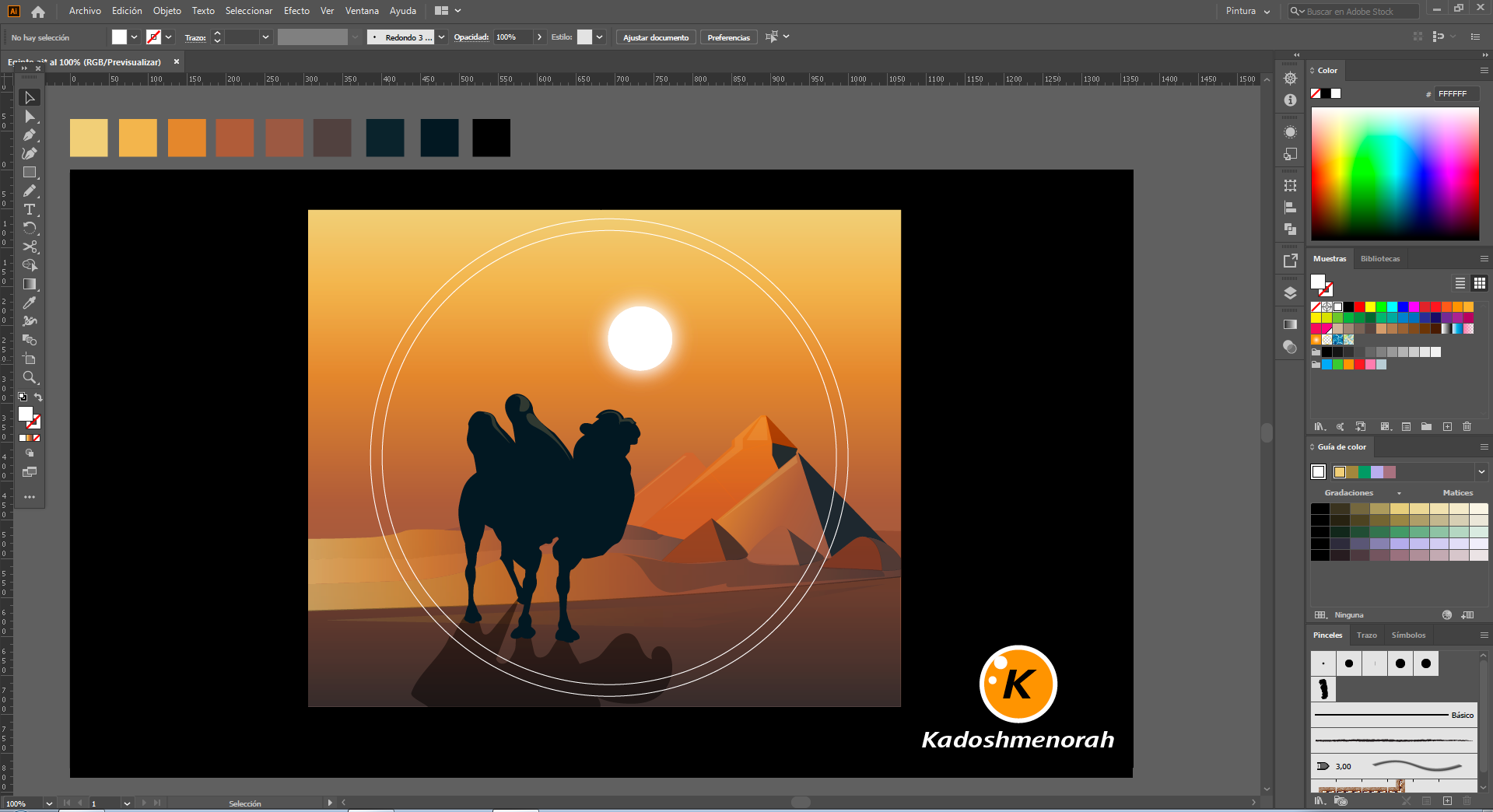This screenshot has height=812, width=1493.
Task: Click the Ajustar documento button
Action: (656, 37)
